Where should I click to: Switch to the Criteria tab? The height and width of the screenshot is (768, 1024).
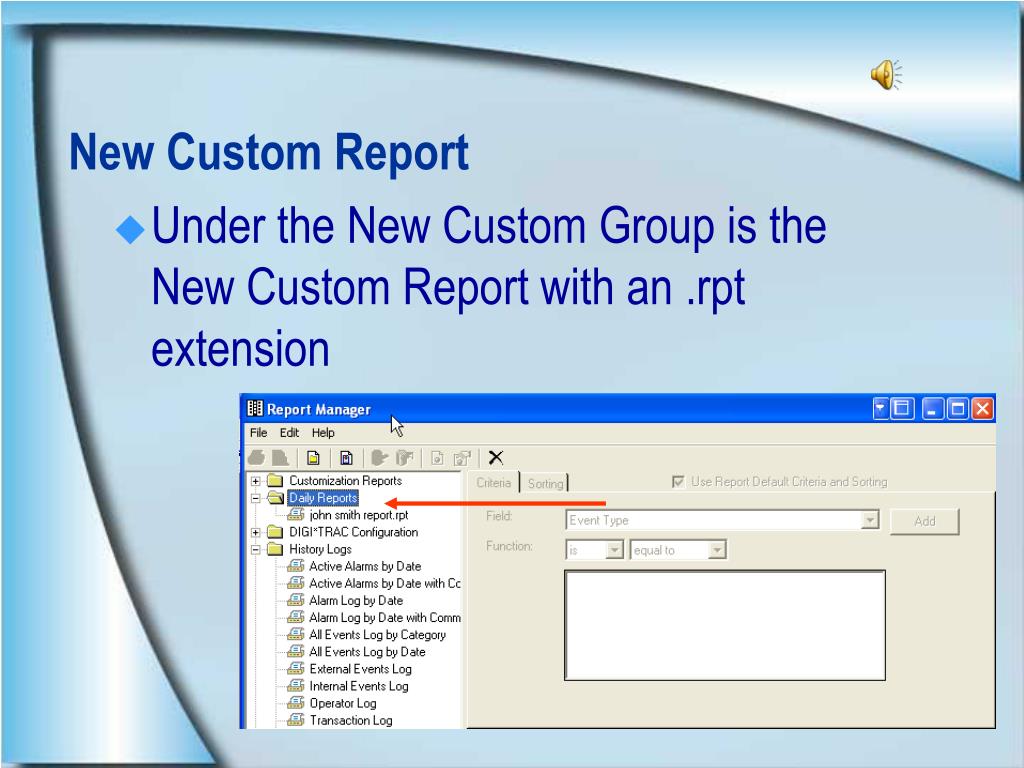click(494, 483)
